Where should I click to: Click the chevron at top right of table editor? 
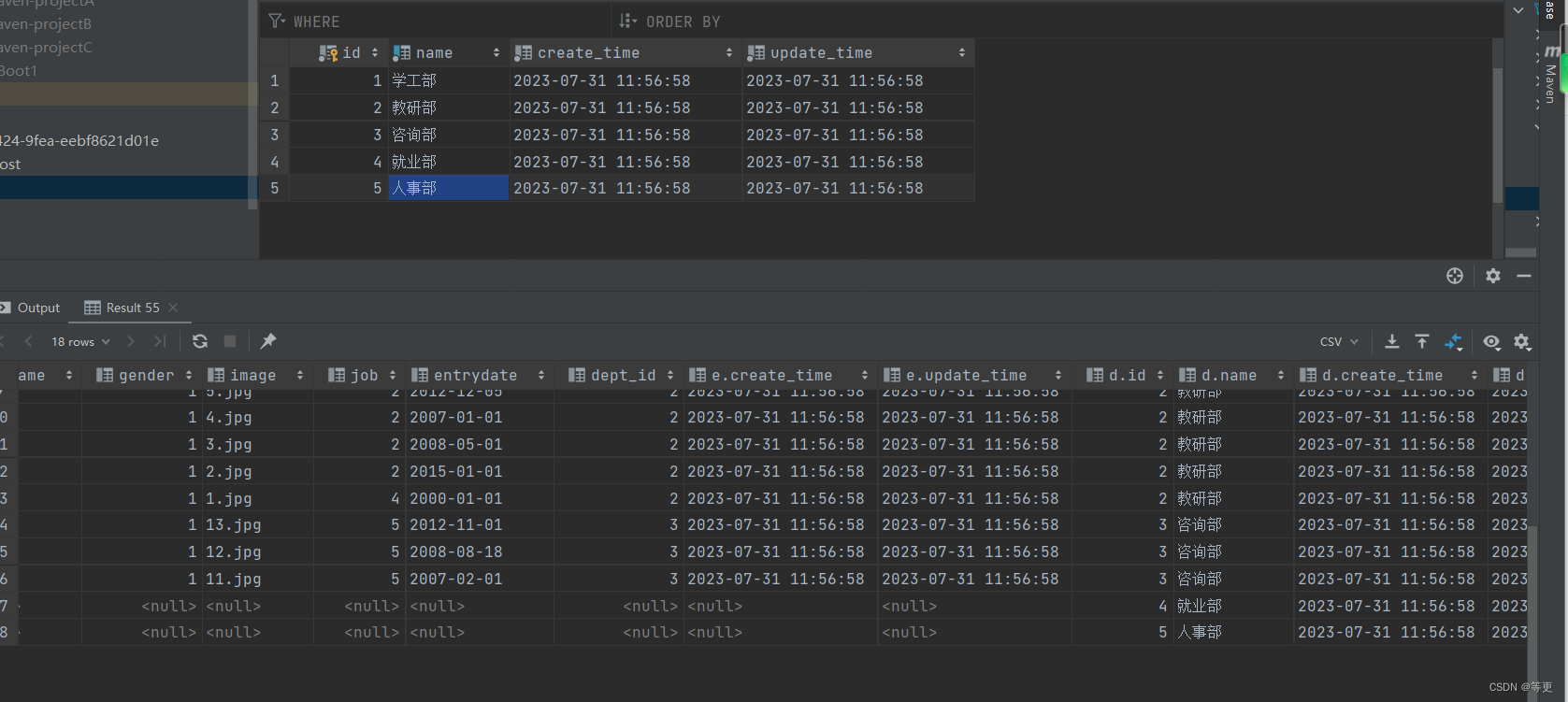coord(1518,10)
